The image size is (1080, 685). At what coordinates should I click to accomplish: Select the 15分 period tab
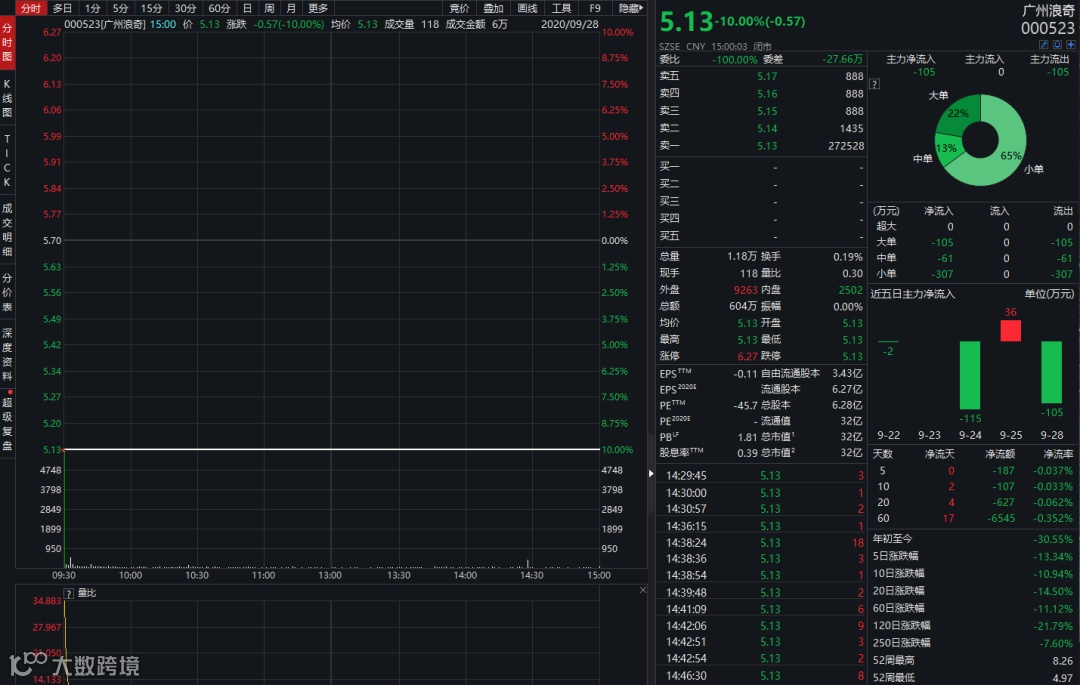point(152,8)
